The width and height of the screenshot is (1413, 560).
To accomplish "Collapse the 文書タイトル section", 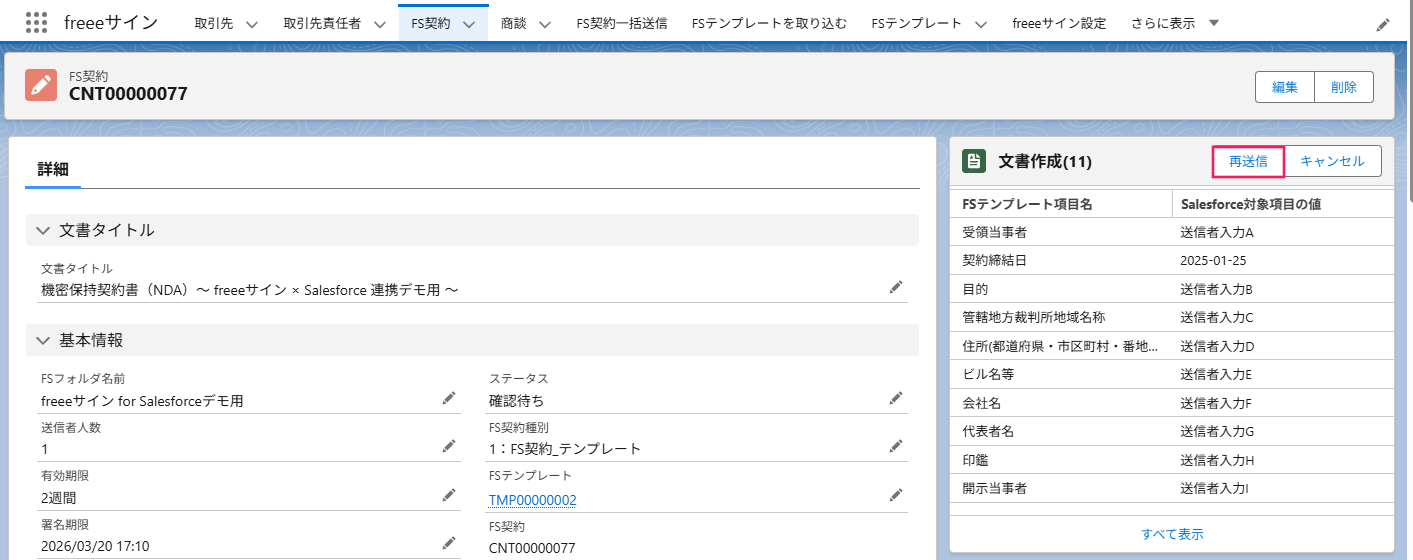I will (43, 230).
